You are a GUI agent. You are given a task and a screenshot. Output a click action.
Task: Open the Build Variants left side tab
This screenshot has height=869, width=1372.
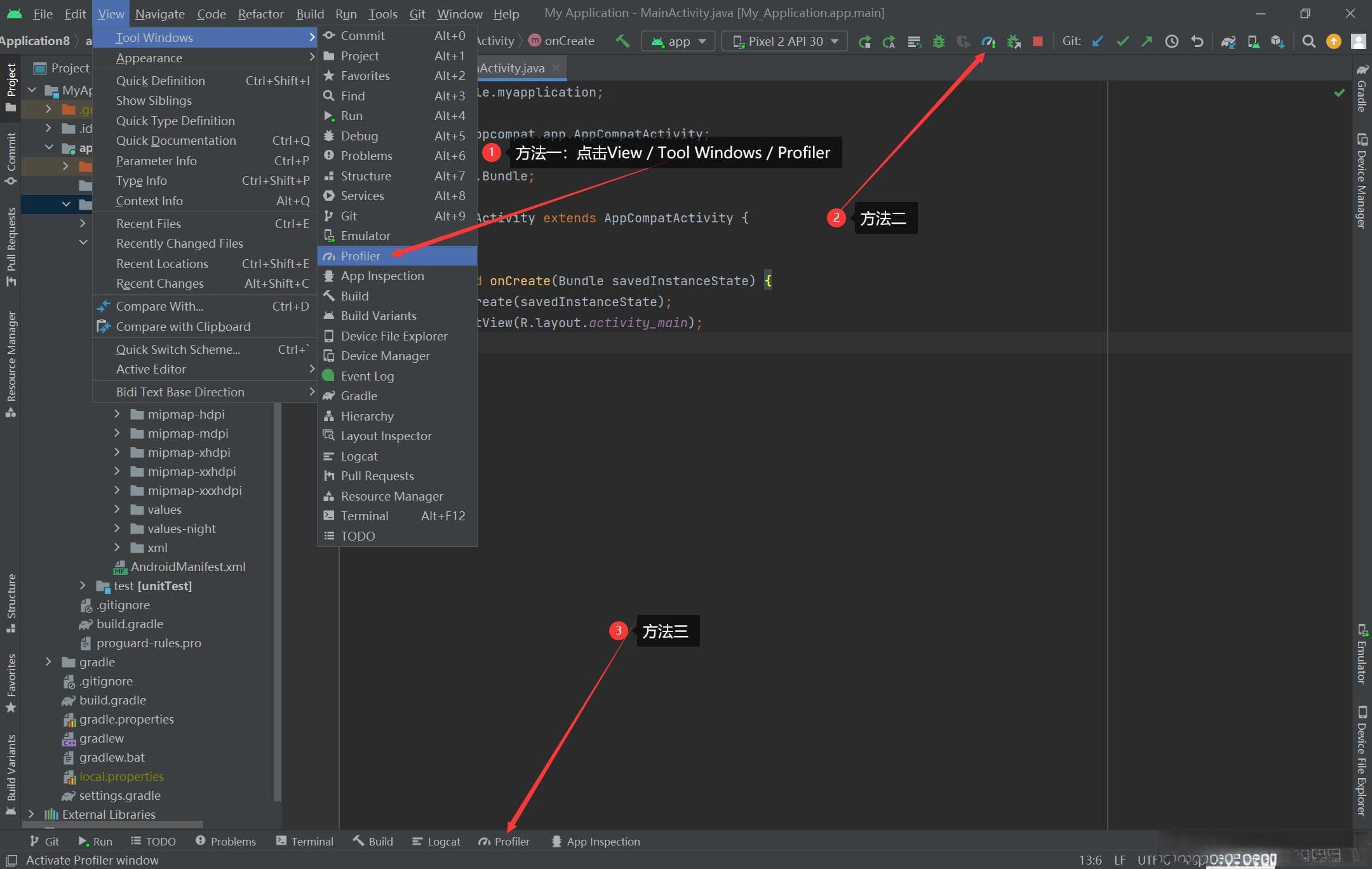point(11,774)
